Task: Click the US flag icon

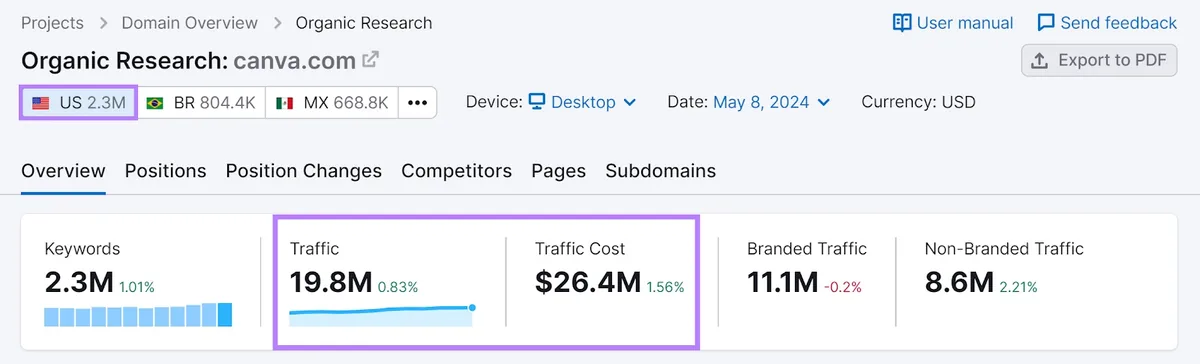Action: (41, 102)
